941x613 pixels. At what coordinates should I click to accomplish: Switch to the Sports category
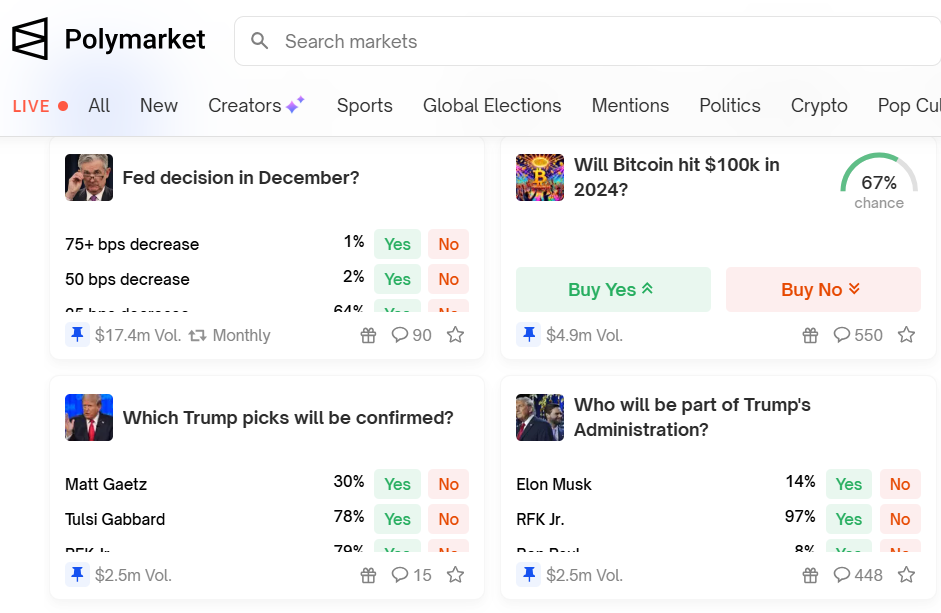click(364, 105)
